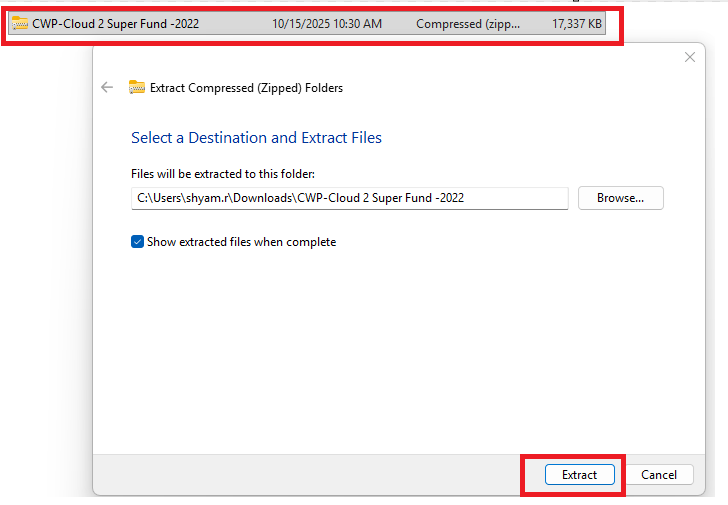Click the "Files will be extracted to this folder" label
The image size is (728, 505).
pos(223,174)
